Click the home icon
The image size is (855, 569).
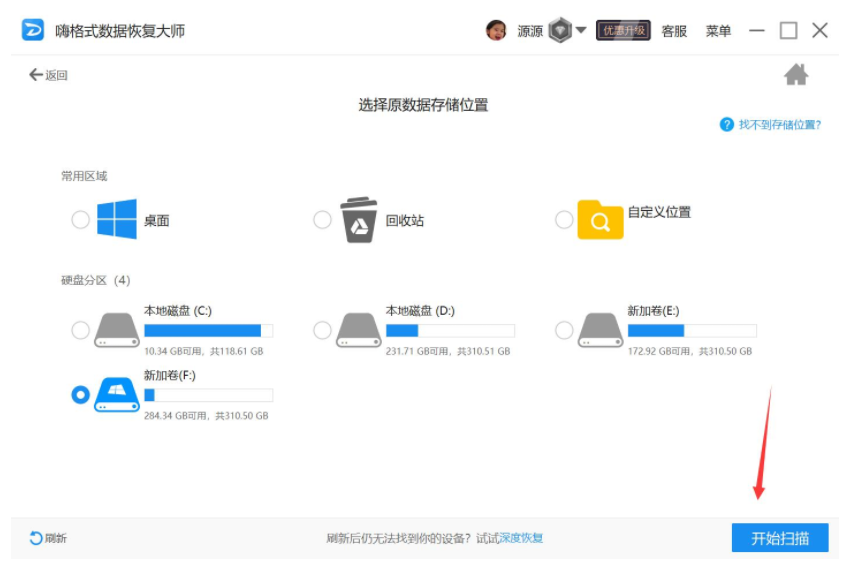(x=796, y=75)
